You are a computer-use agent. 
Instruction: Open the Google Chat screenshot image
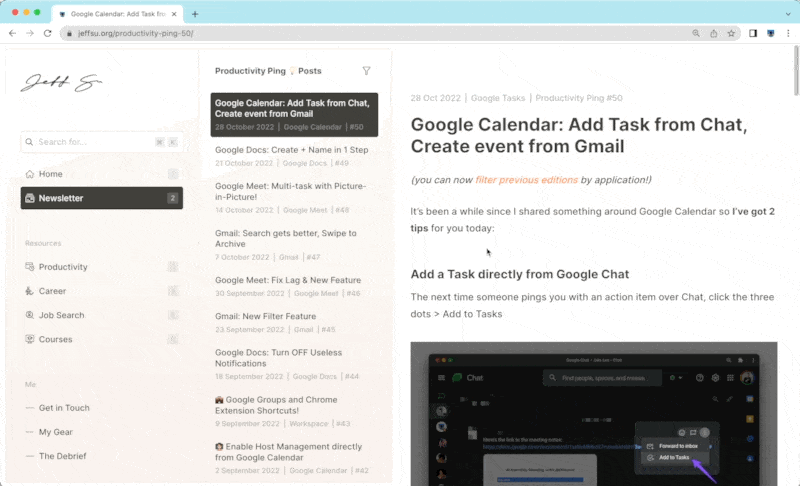coord(594,414)
